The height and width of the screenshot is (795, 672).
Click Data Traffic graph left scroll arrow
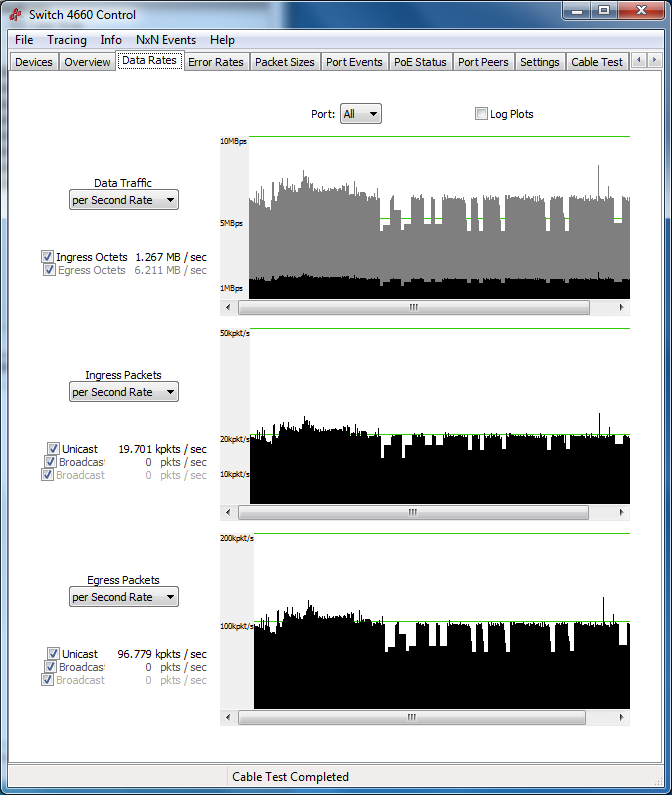point(226,308)
